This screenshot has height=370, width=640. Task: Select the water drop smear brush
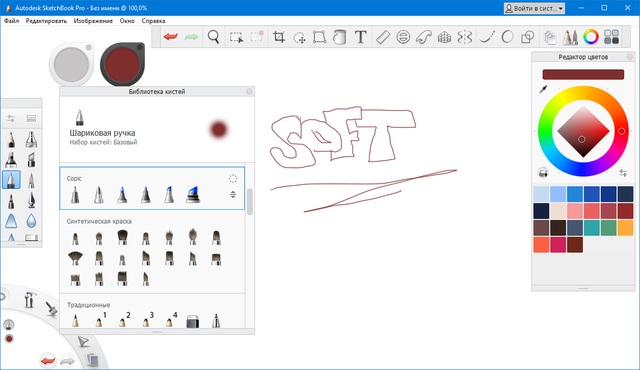(31, 221)
